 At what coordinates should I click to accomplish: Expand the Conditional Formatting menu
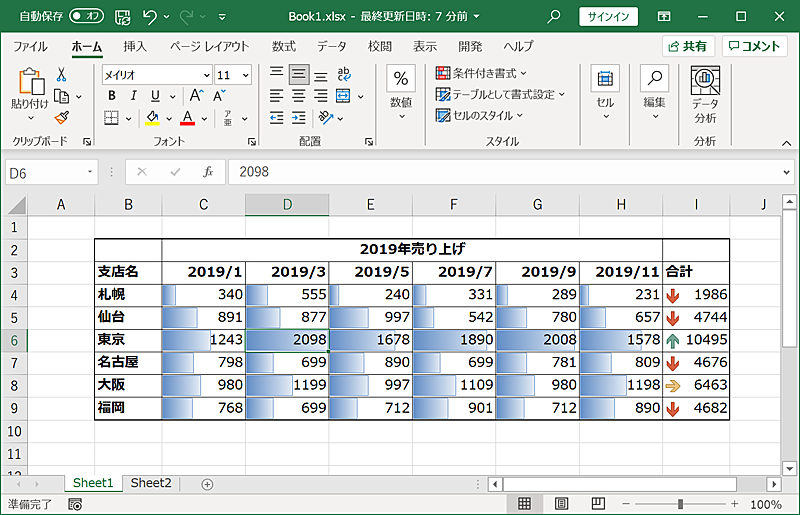pyautogui.click(x=481, y=73)
